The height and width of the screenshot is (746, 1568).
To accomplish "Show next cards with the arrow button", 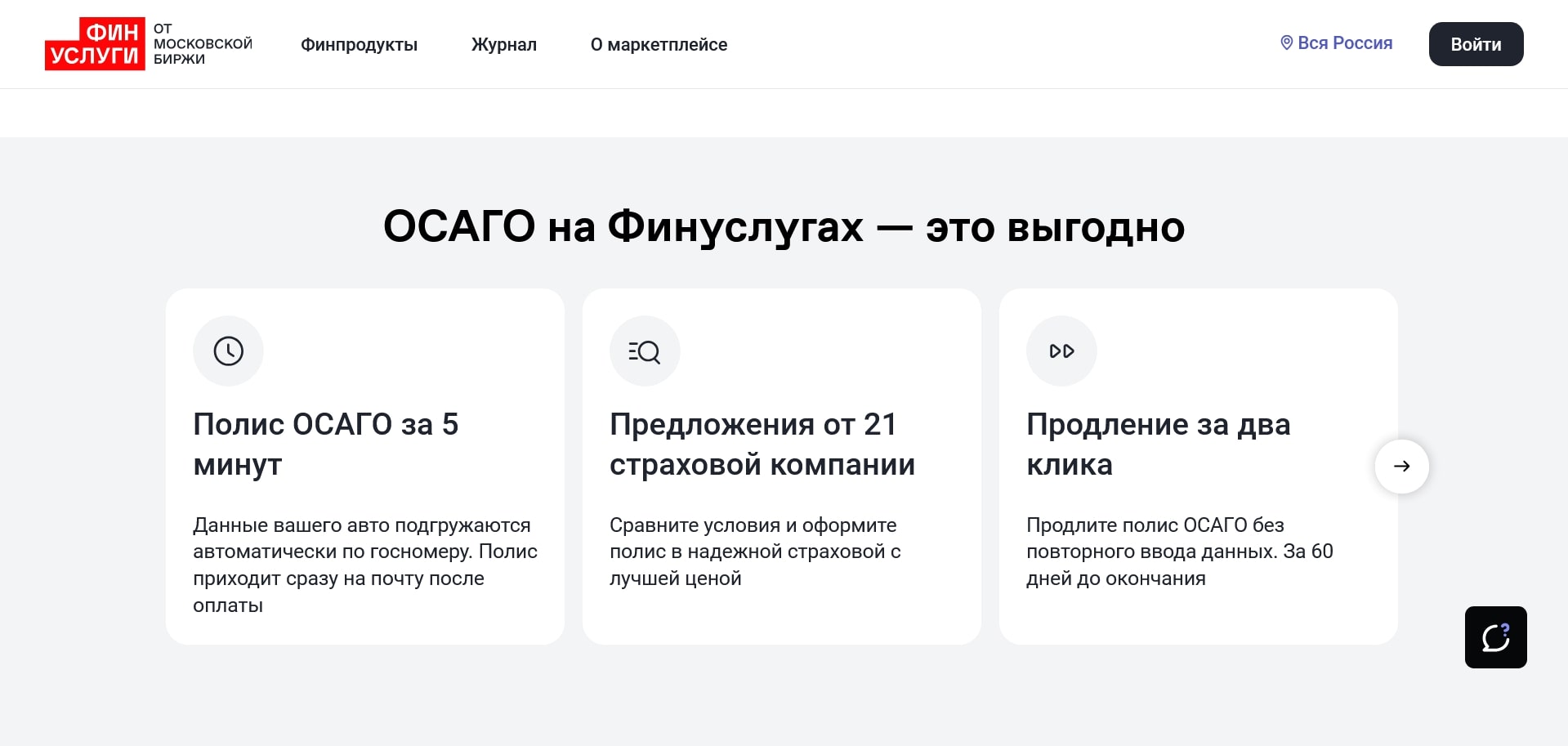I will 1401,467.
